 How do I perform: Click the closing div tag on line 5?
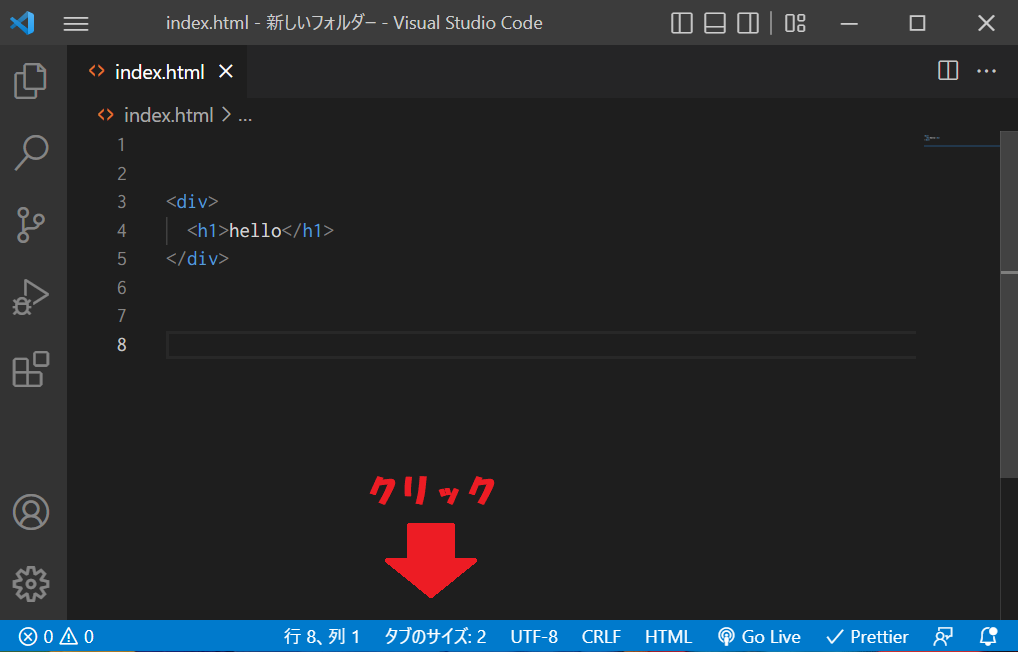[197, 259]
